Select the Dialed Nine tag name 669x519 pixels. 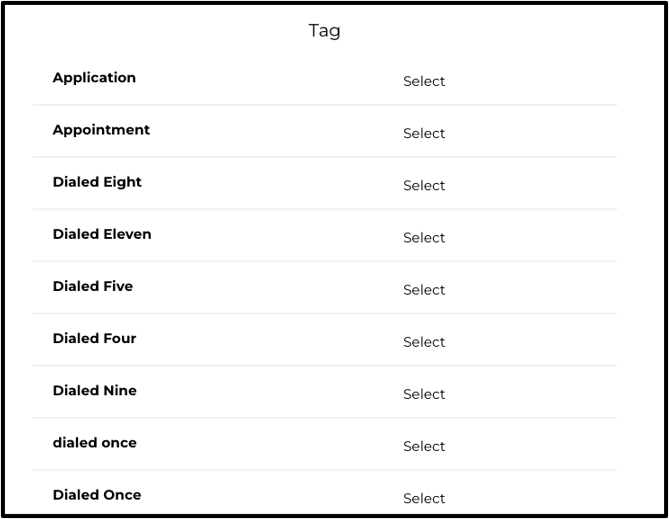95,390
